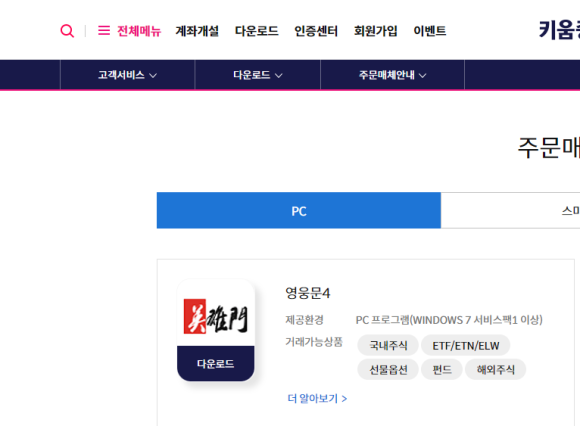Select the PC tab
This screenshot has width=580, height=426.
pos(299,210)
